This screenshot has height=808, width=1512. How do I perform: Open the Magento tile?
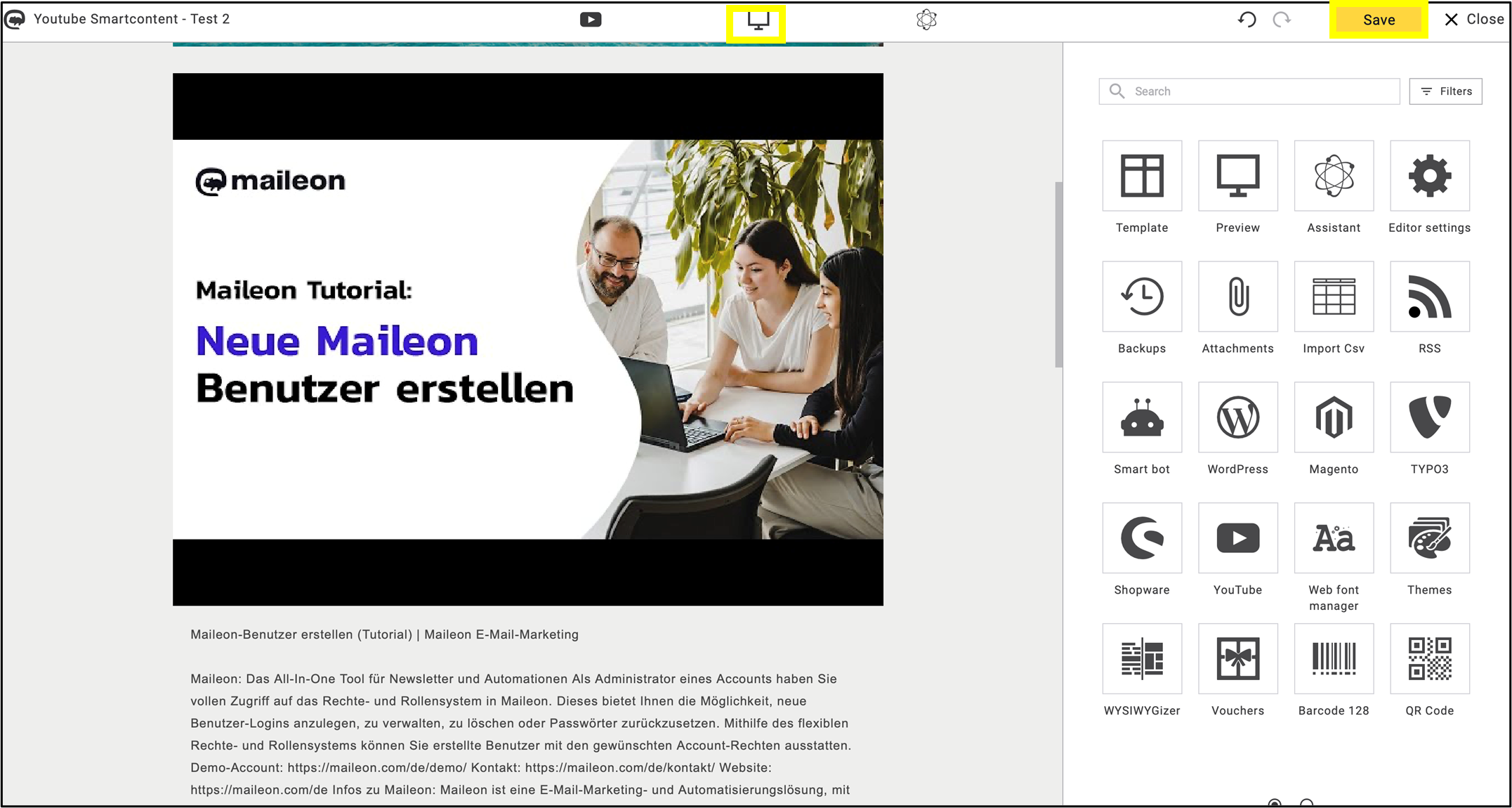tap(1334, 417)
